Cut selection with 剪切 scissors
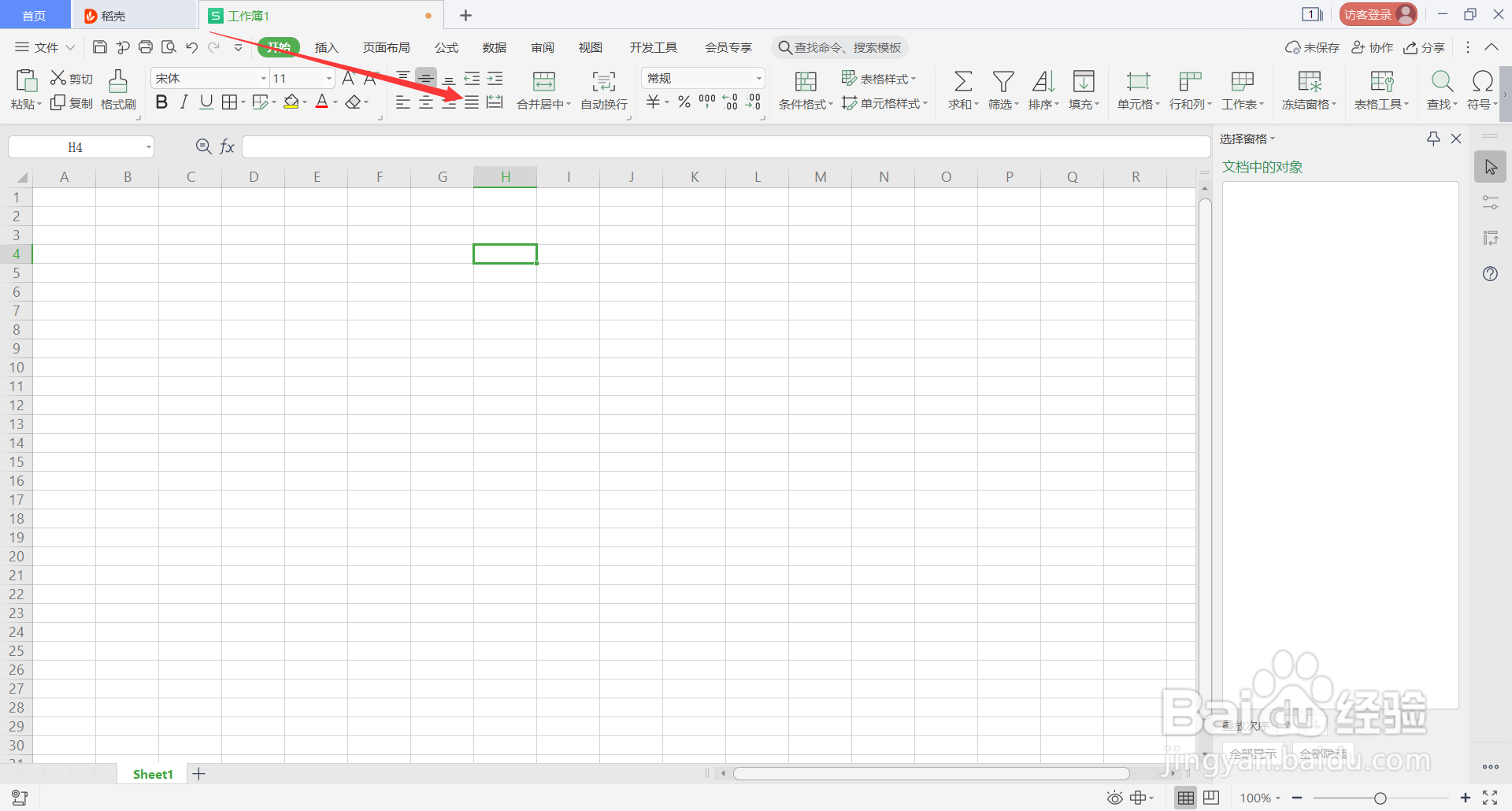 (72, 78)
